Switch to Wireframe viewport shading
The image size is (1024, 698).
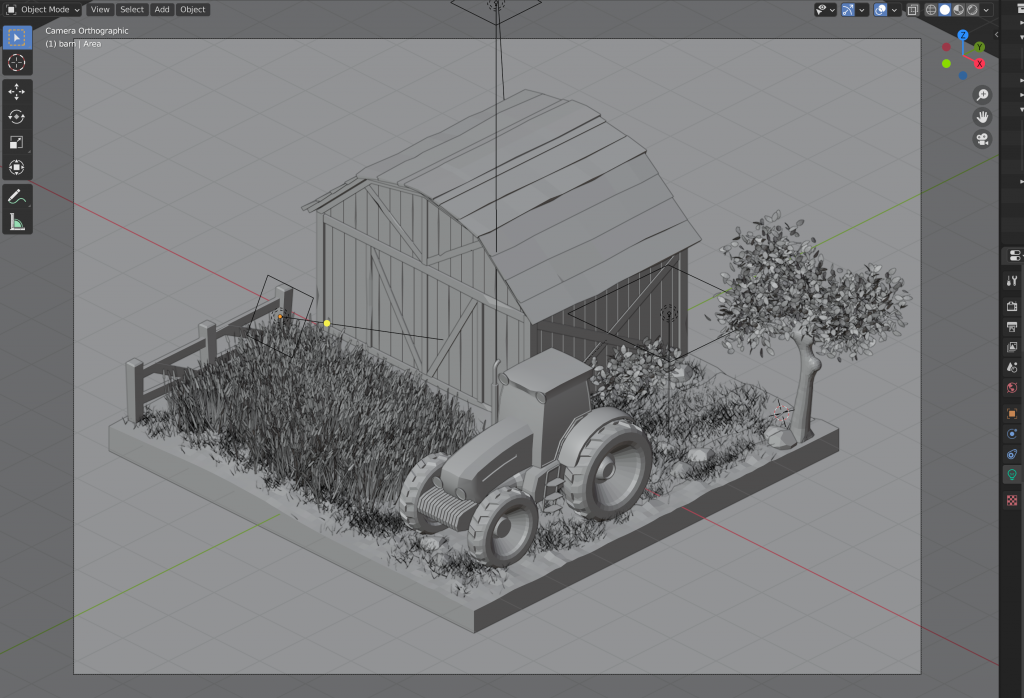coord(931,10)
